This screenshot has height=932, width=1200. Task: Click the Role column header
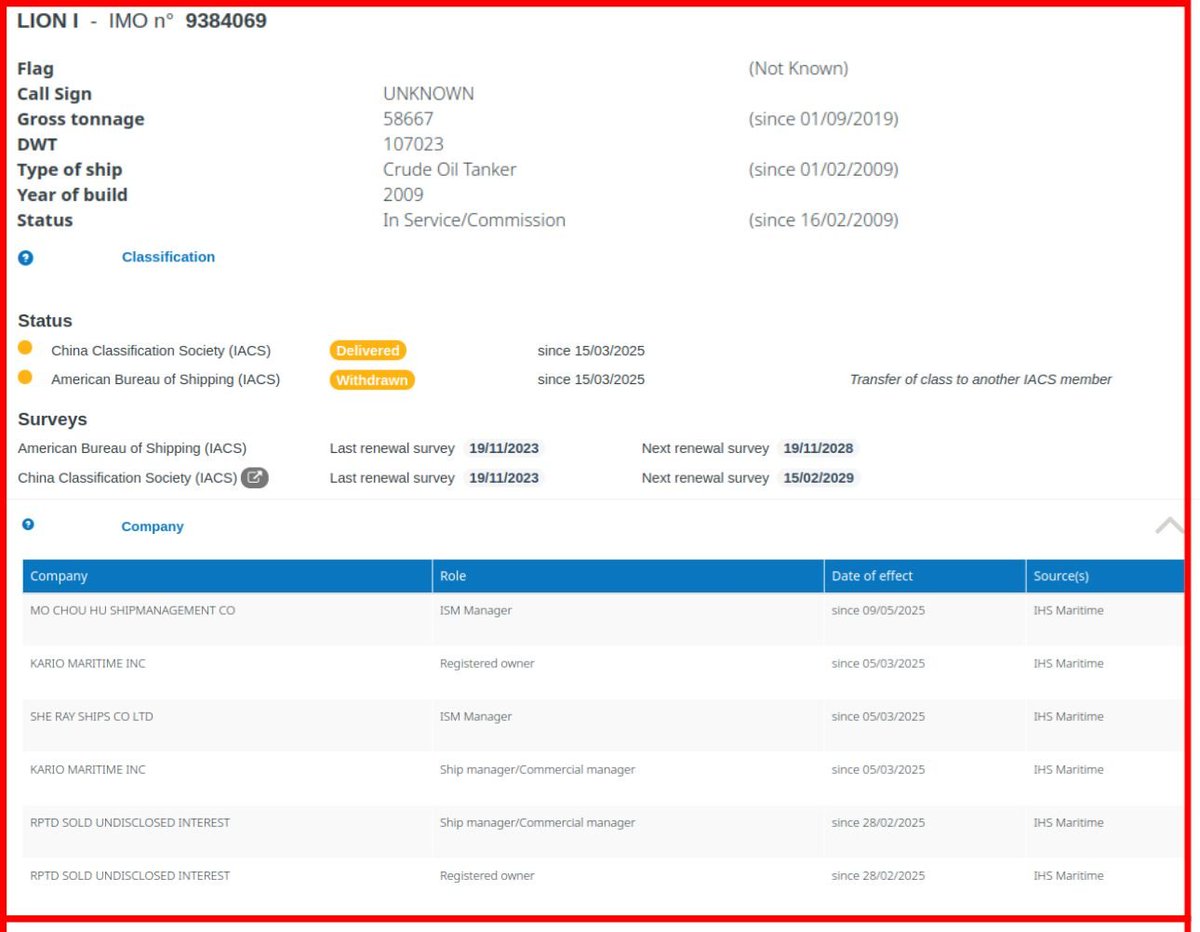[x=628, y=576]
